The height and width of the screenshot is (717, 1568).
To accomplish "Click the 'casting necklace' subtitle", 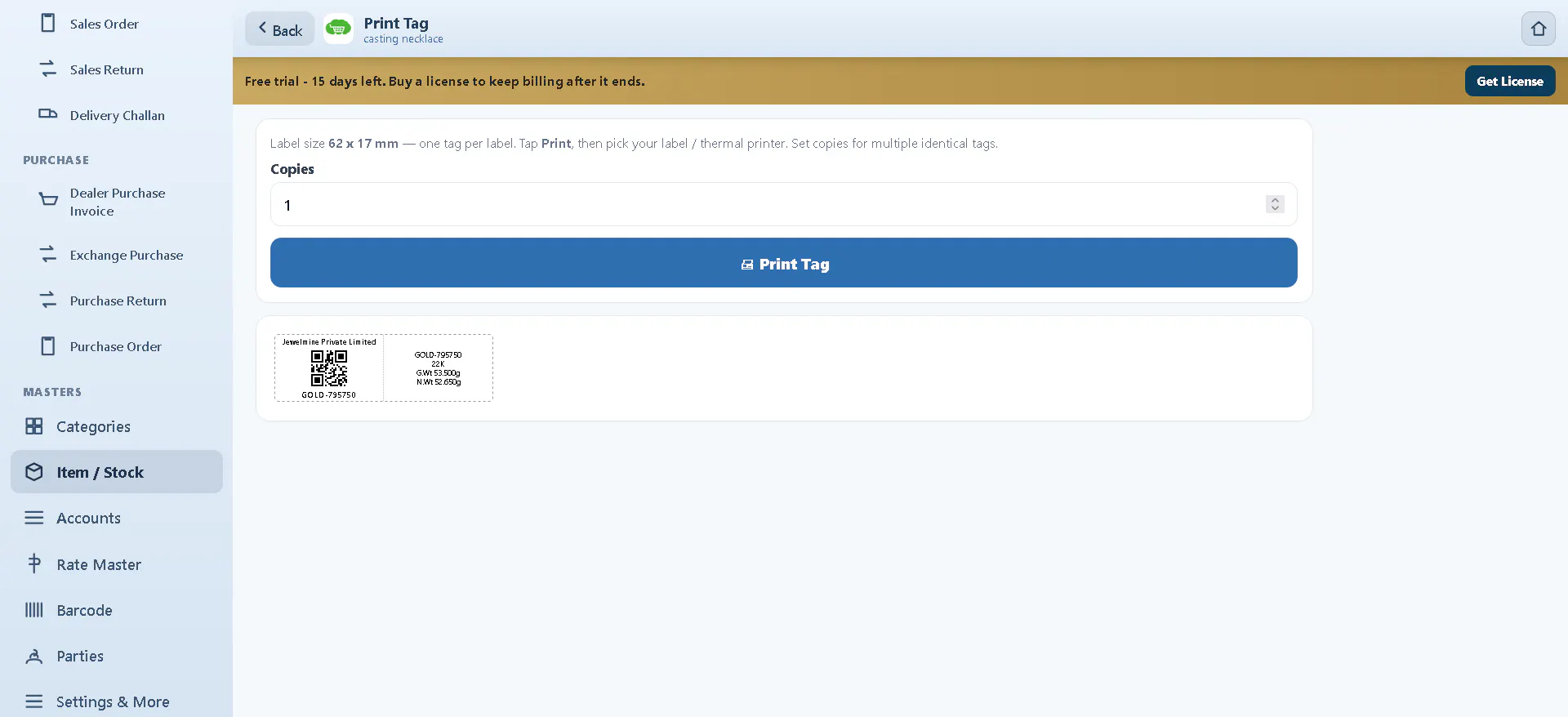I will coord(403,39).
